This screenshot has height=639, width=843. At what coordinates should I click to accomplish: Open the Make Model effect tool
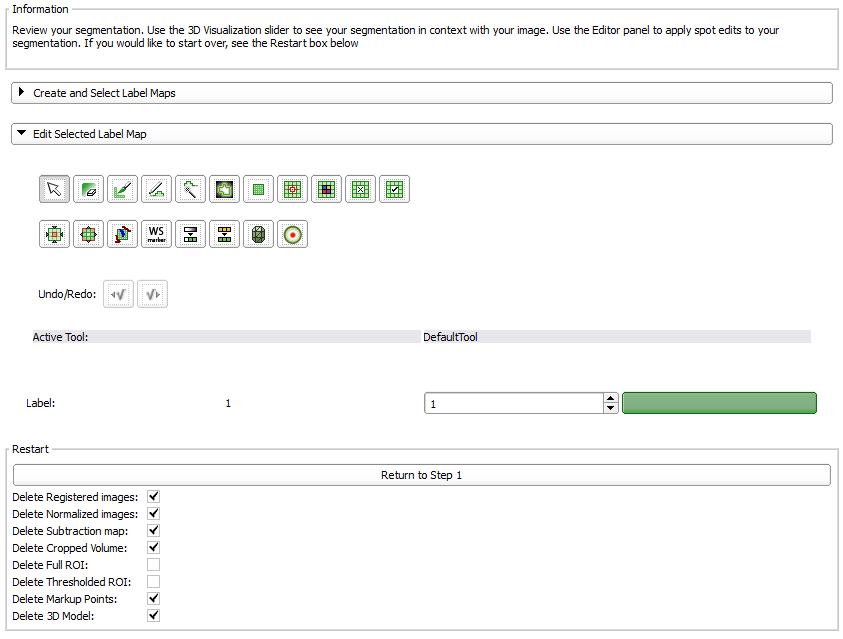(x=259, y=235)
